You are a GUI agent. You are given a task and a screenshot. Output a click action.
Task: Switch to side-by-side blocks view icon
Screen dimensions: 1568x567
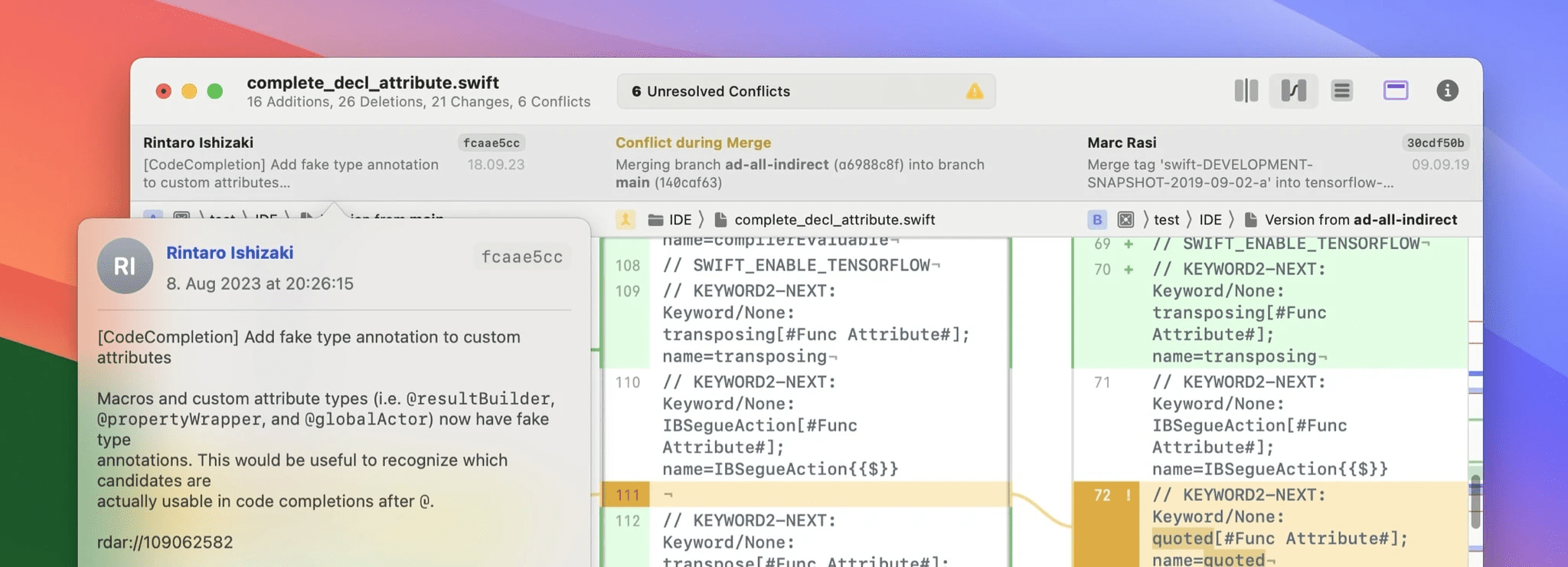tap(1246, 91)
